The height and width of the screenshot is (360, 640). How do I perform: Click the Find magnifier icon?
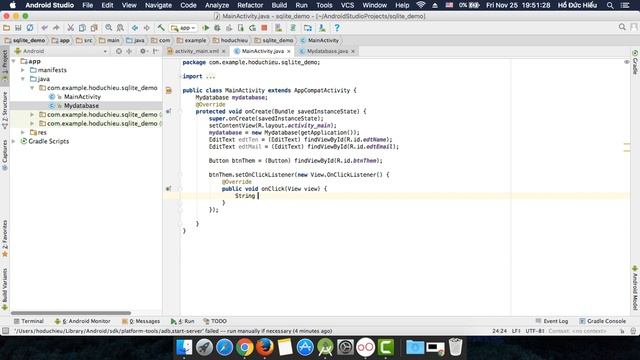coord(109,28)
